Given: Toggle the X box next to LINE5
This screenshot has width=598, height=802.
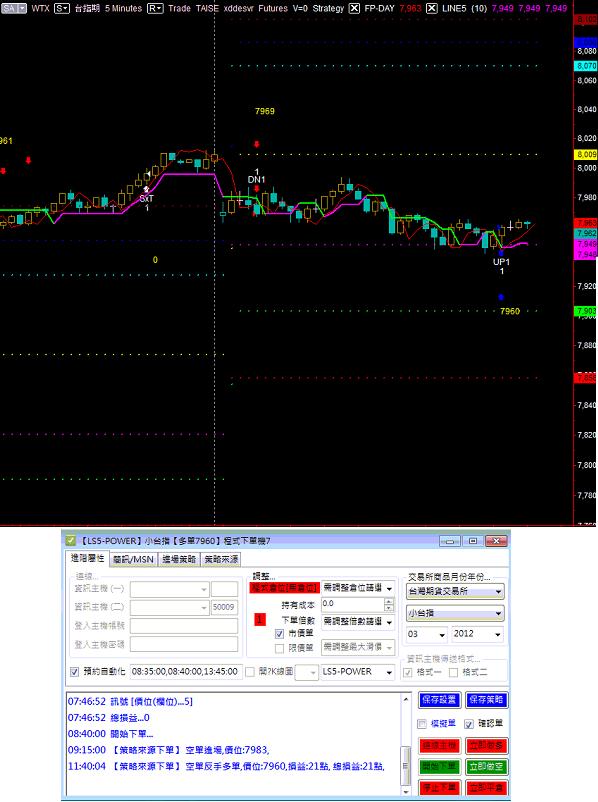Looking at the screenshot, I should 432,8.
